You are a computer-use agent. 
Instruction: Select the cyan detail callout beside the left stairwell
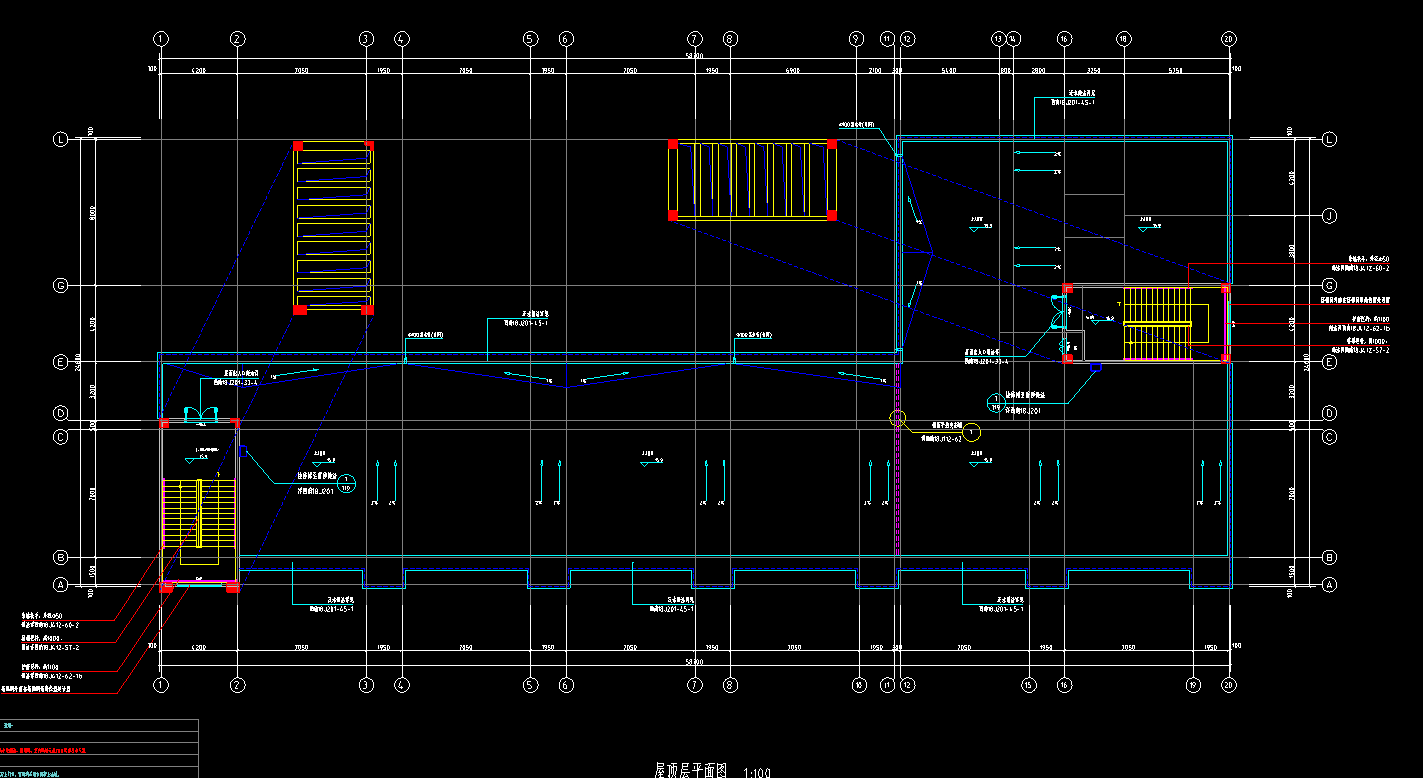tap(346, 483)
